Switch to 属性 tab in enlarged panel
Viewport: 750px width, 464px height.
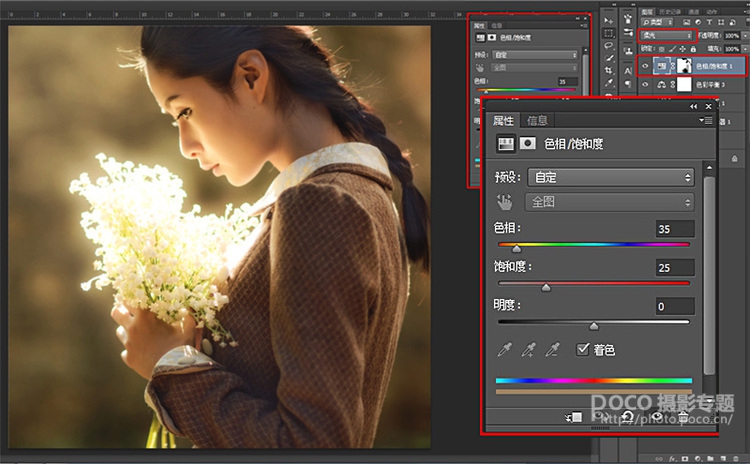(503, 121)
